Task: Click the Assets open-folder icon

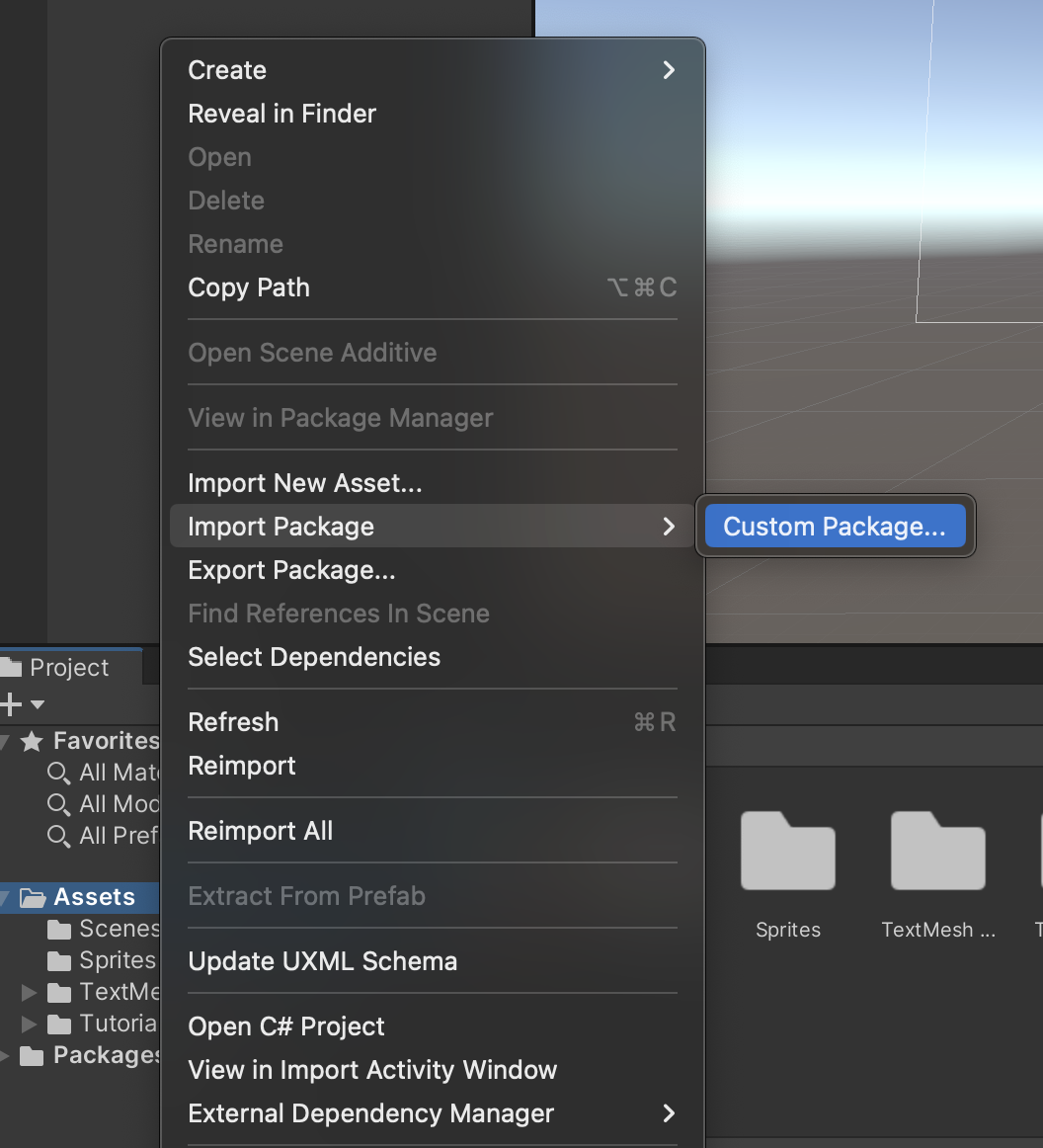Action: tap(33, 898)
